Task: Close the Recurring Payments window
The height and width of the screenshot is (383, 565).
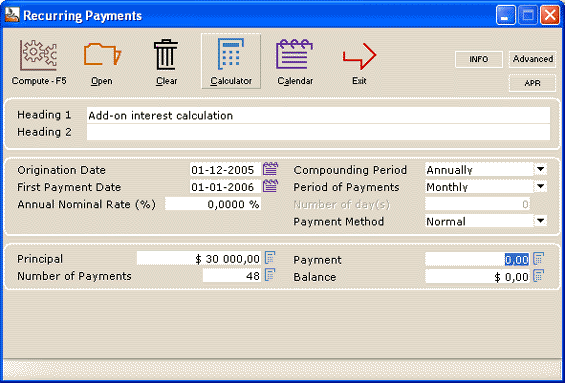Action: (550, 15)
